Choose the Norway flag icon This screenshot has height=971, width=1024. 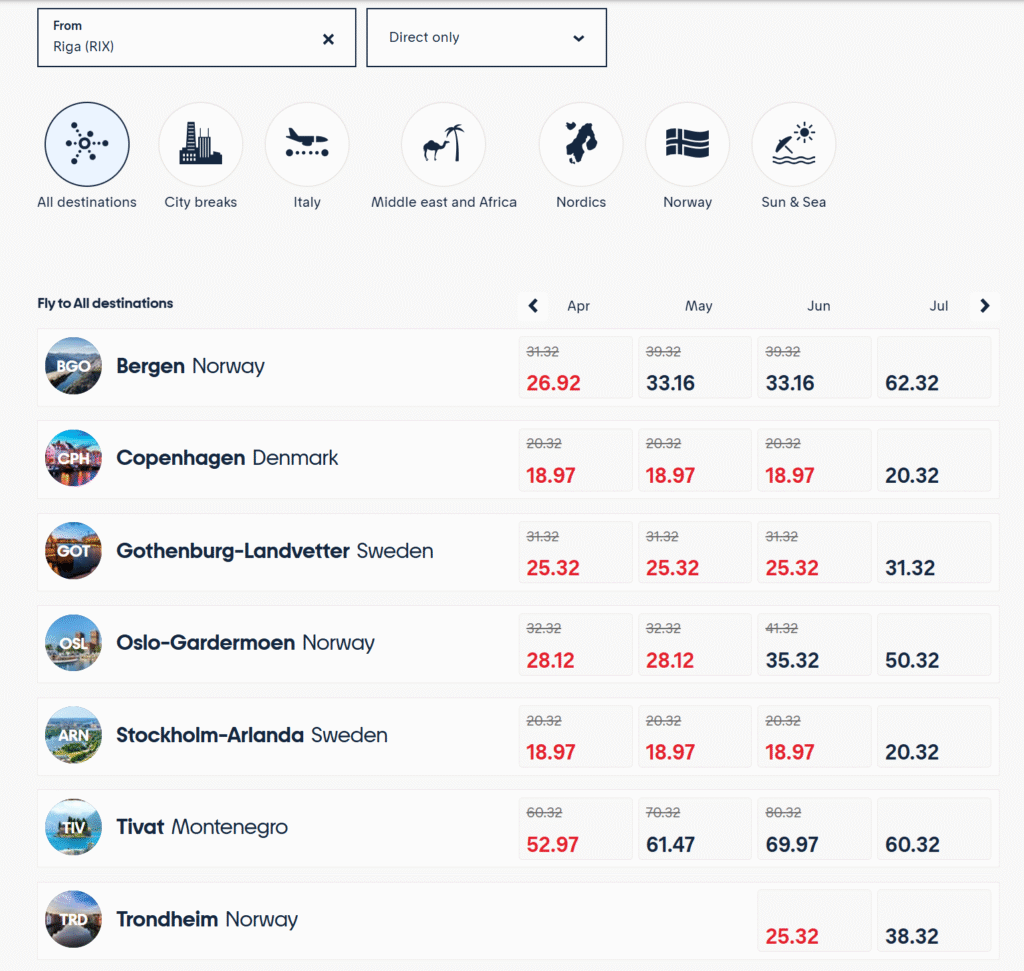coord(687,145)
